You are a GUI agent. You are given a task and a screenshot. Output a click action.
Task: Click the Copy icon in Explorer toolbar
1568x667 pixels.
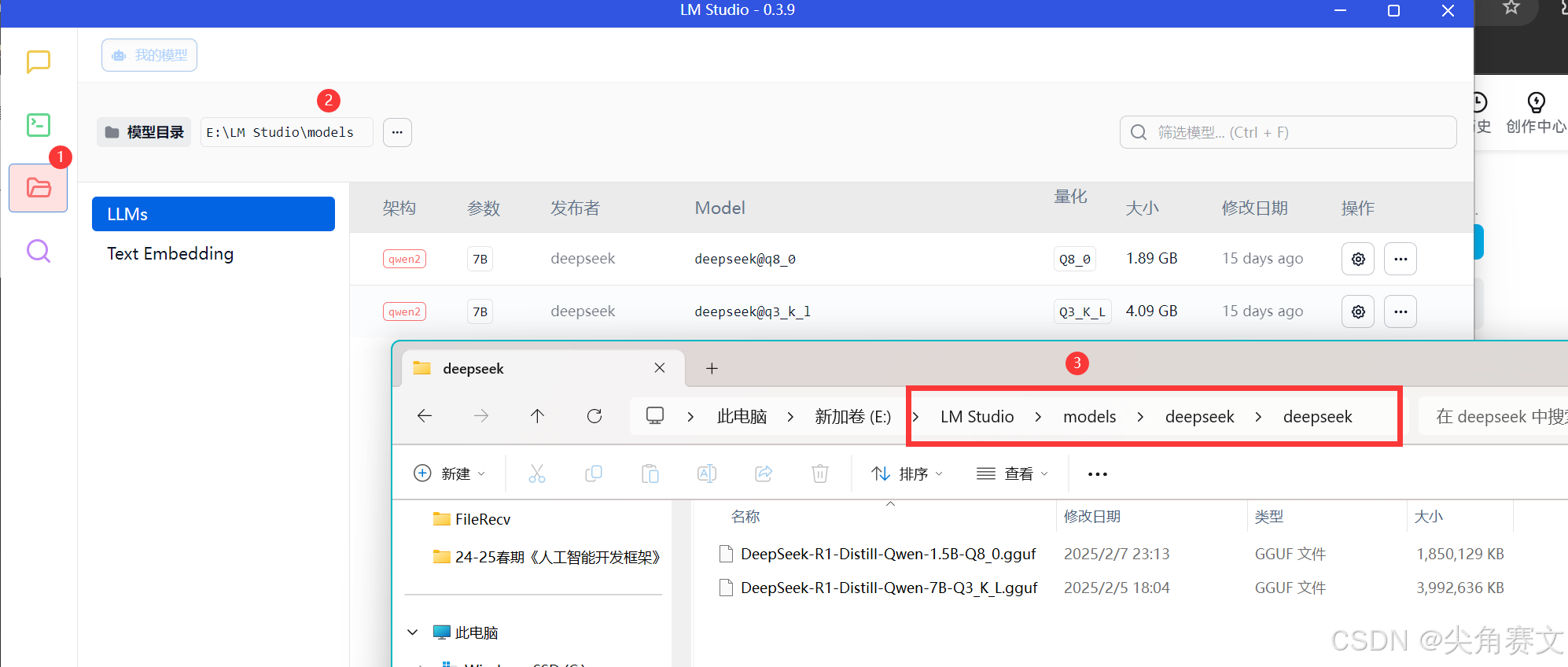tap(594, 474)
